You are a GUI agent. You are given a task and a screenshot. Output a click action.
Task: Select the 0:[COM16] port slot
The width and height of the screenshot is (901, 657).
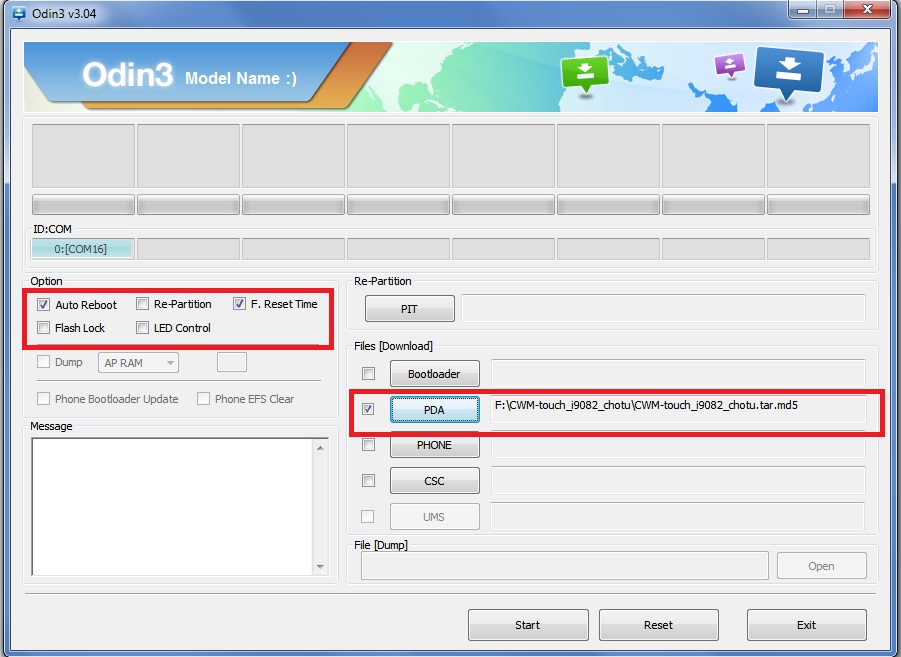pyautogui.click(x=82, y=249)
